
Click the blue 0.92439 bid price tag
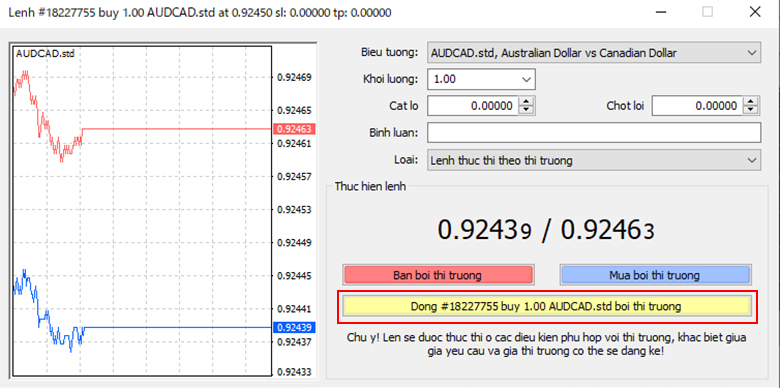[294, 327]
